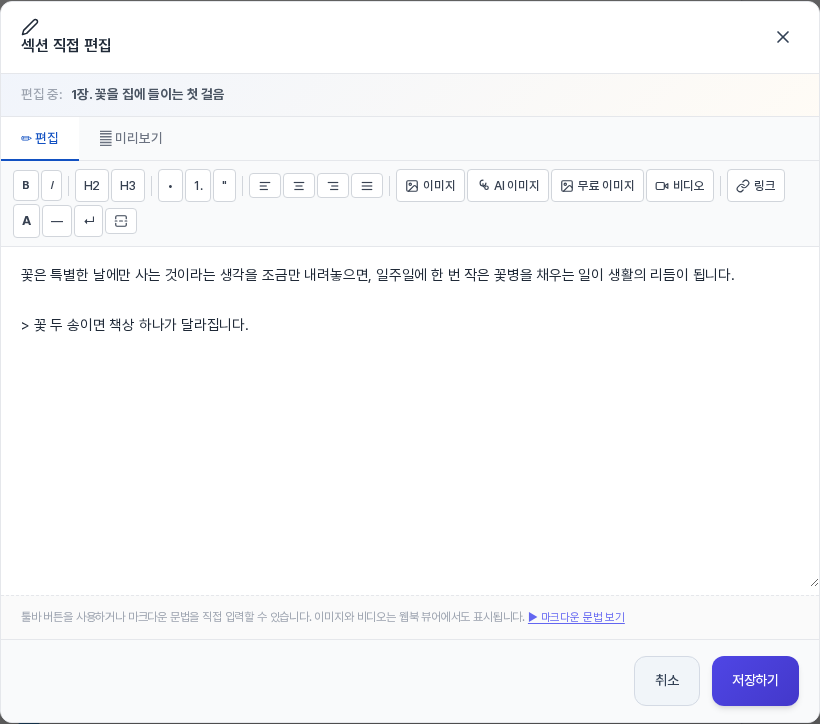This screenshot has width=820, height=724.
Task: Insert an image with 이미지 button
Action: click(430, 185)
